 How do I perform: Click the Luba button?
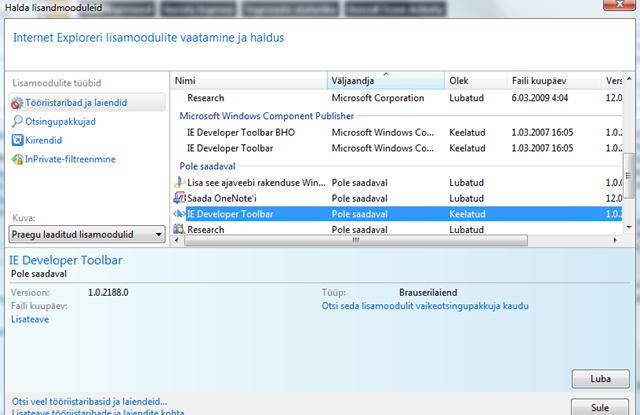point(600,379)
